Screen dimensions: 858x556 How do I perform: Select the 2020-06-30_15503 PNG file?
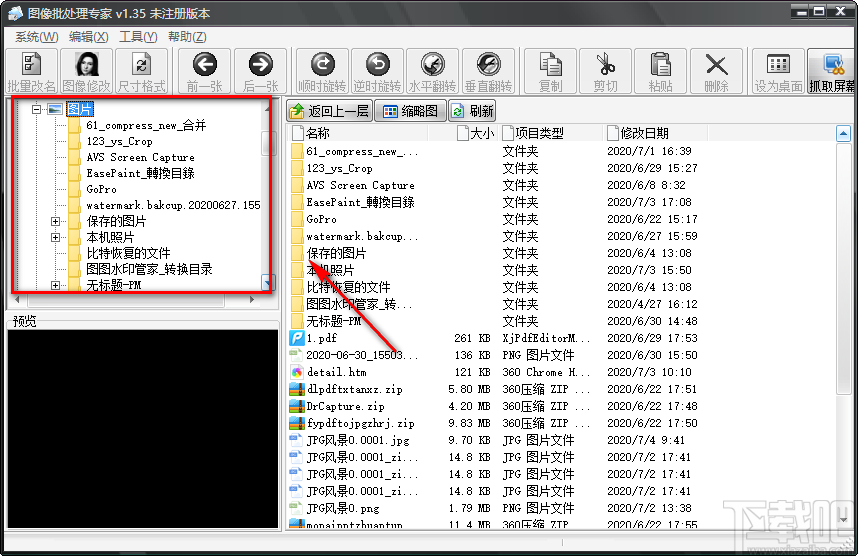click(362, 355)
